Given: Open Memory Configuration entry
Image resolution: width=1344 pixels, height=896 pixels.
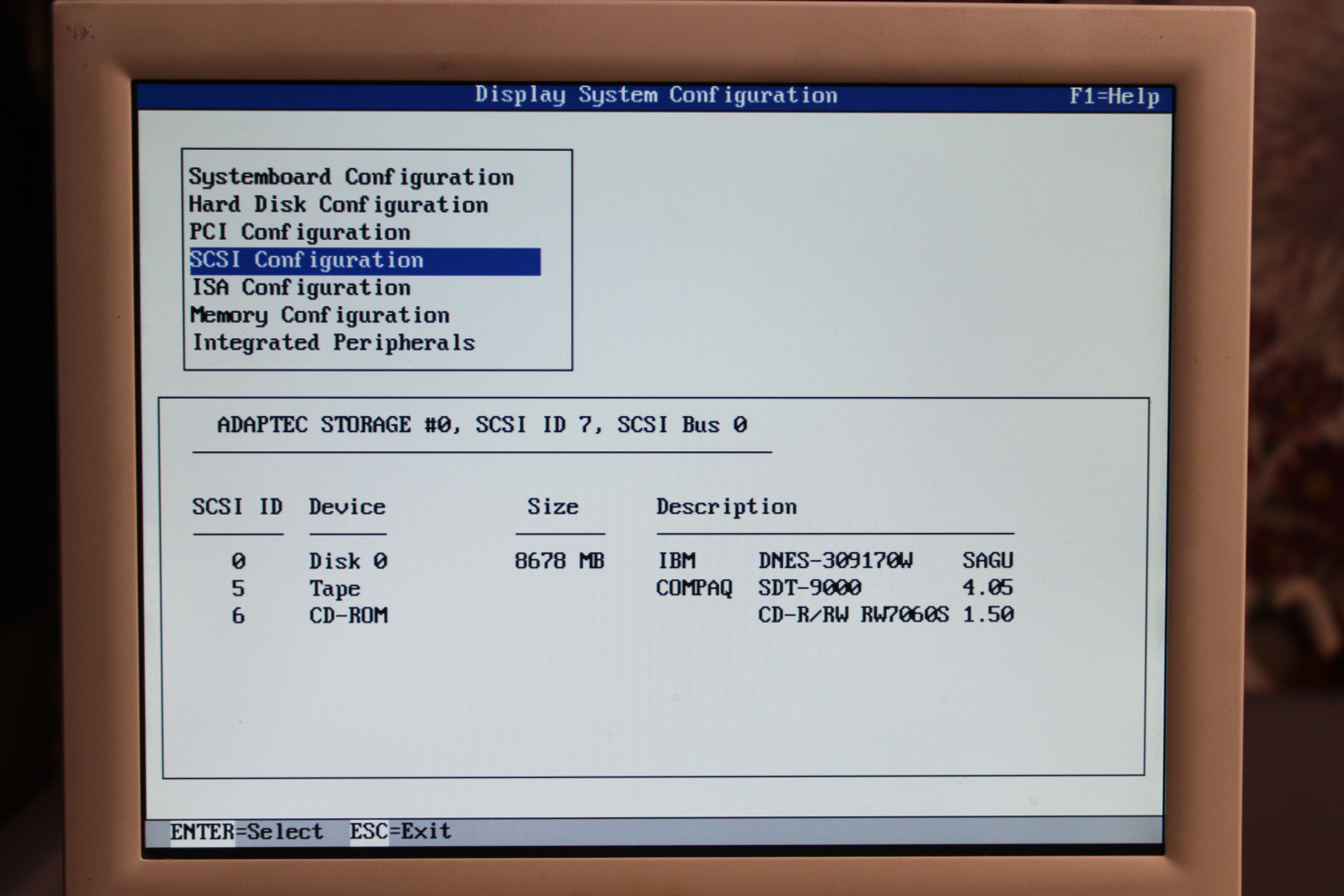Looking at the screenshot, I should [x=320, y=315].
